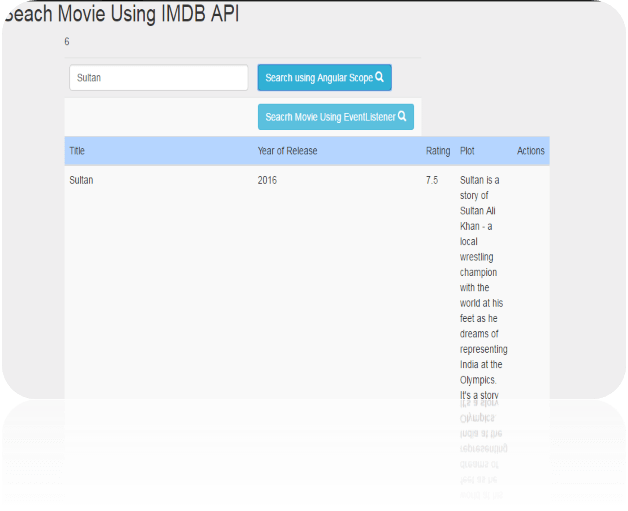Click magnifier icon in Angular Scope button

pyautogui.click(x=379, y=77)
